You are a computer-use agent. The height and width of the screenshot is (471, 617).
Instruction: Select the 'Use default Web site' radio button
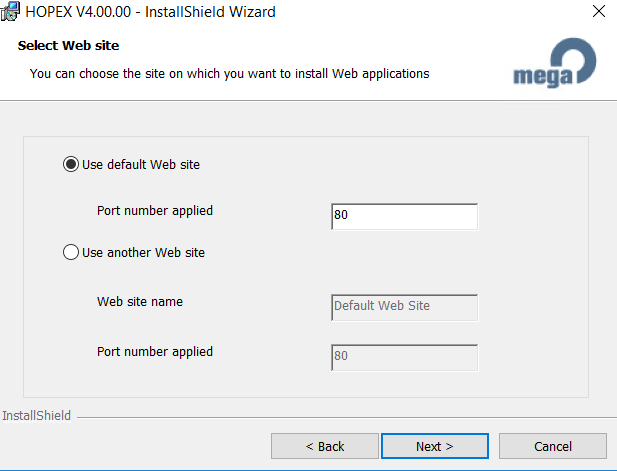point(71,165)
